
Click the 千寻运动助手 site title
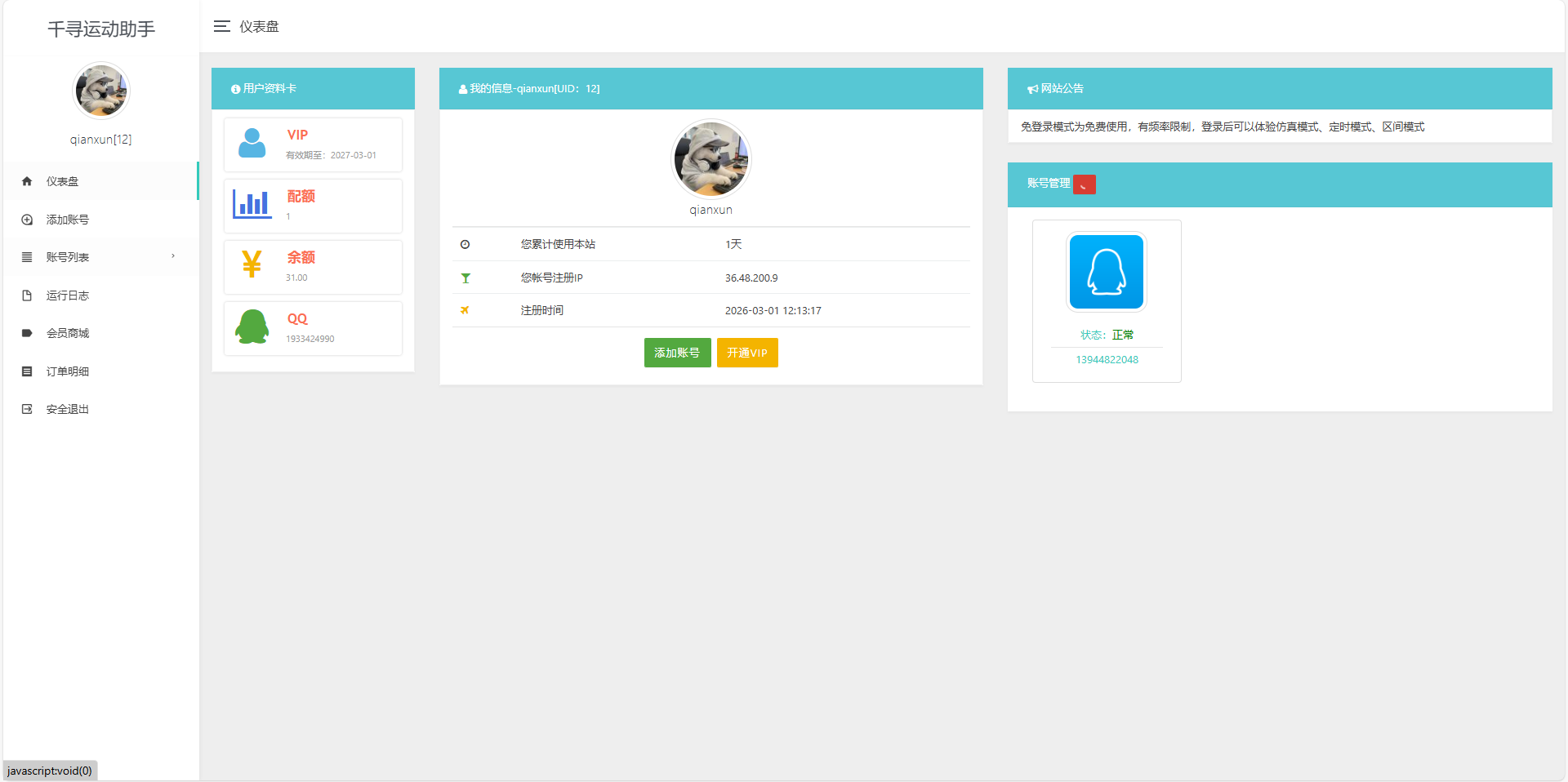tap(101, 29)
